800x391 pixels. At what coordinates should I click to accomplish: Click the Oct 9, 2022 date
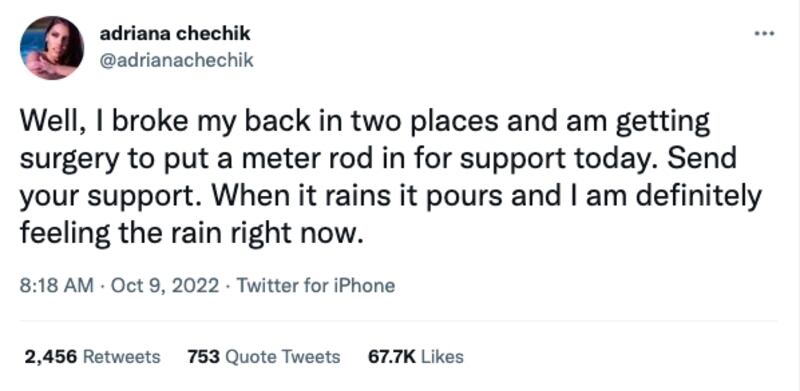(x=165, y=285)
